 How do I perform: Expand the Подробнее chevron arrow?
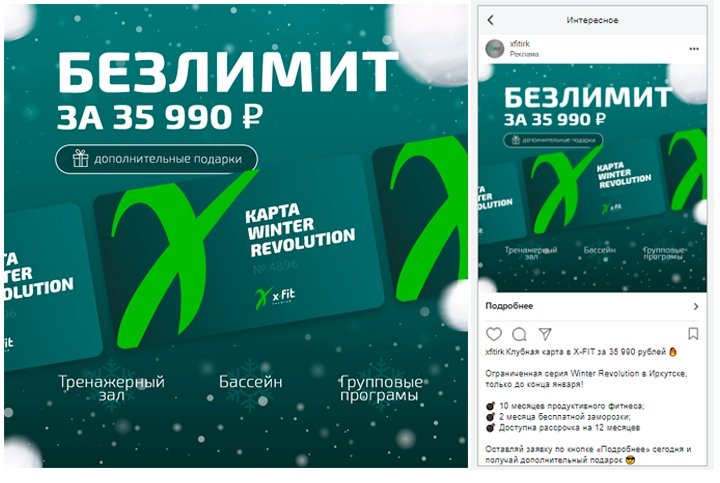(696, 306)
